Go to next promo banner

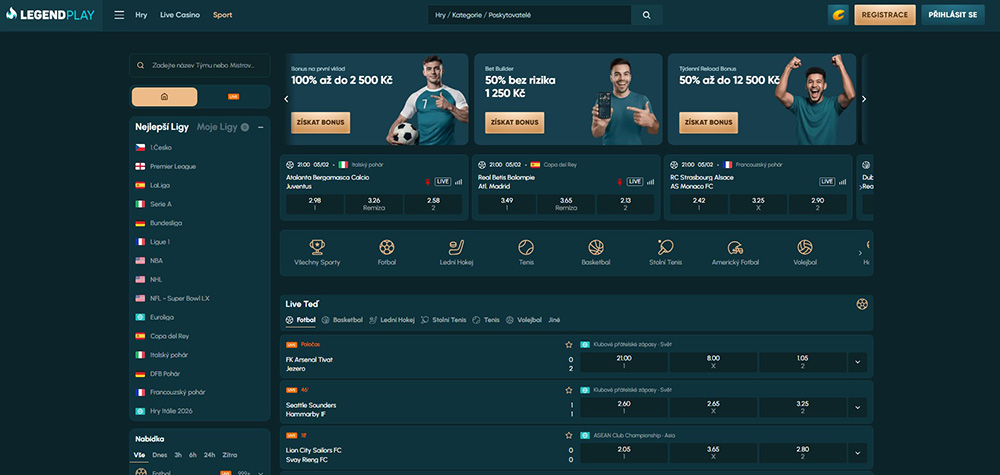[x=864, y=99]
